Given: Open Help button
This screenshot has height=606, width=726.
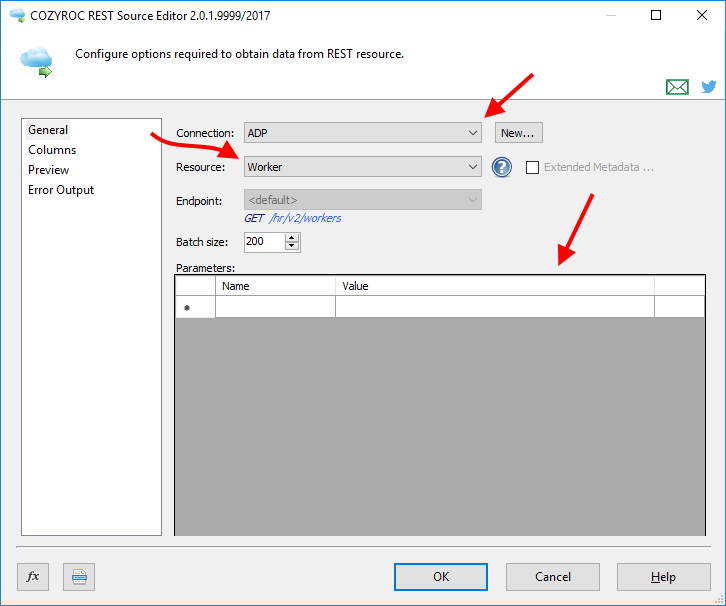Looking at the screenshot, I should point(663,577).
